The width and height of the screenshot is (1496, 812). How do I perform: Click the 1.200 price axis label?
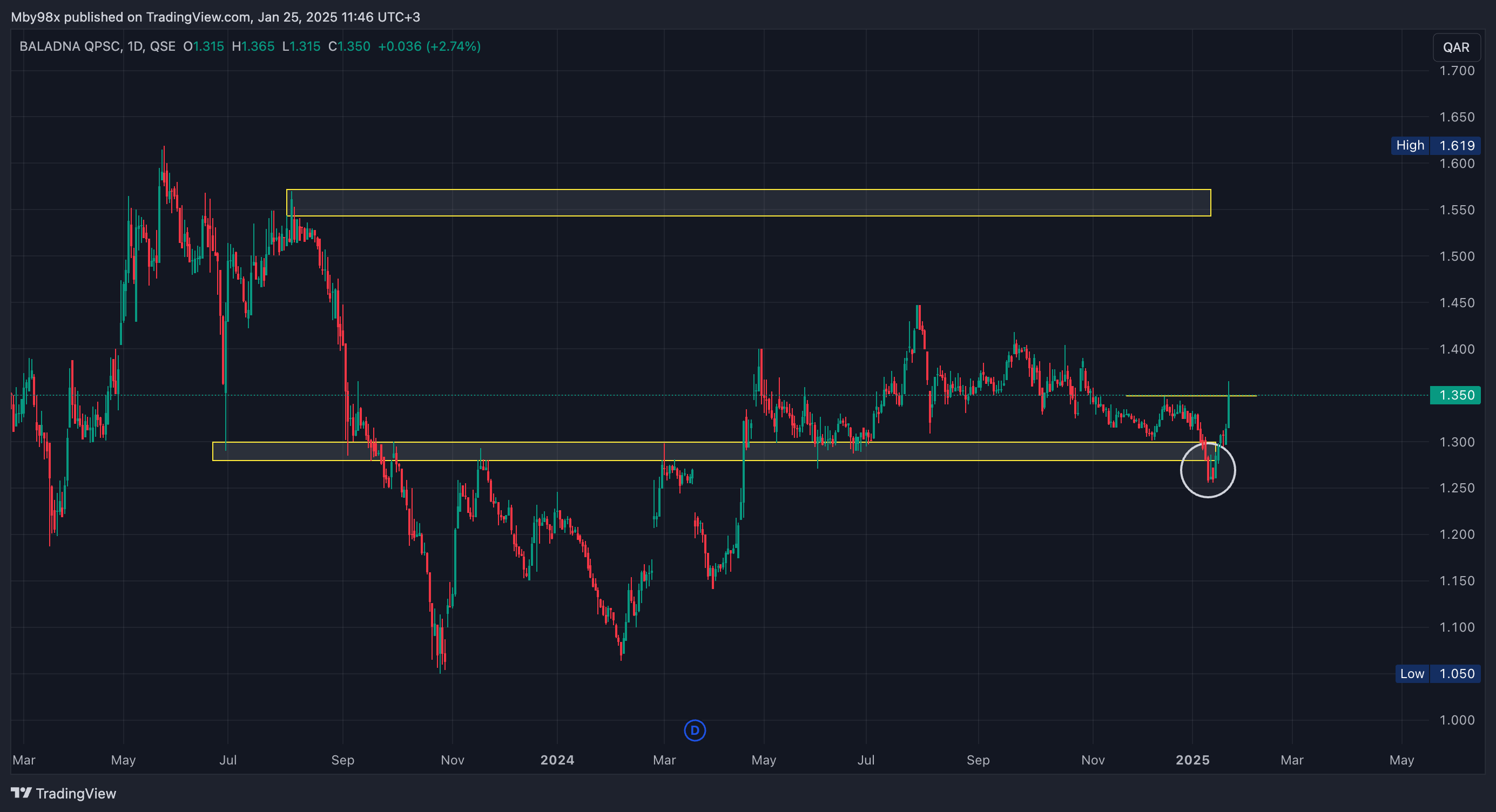(x=1457, y=534)
